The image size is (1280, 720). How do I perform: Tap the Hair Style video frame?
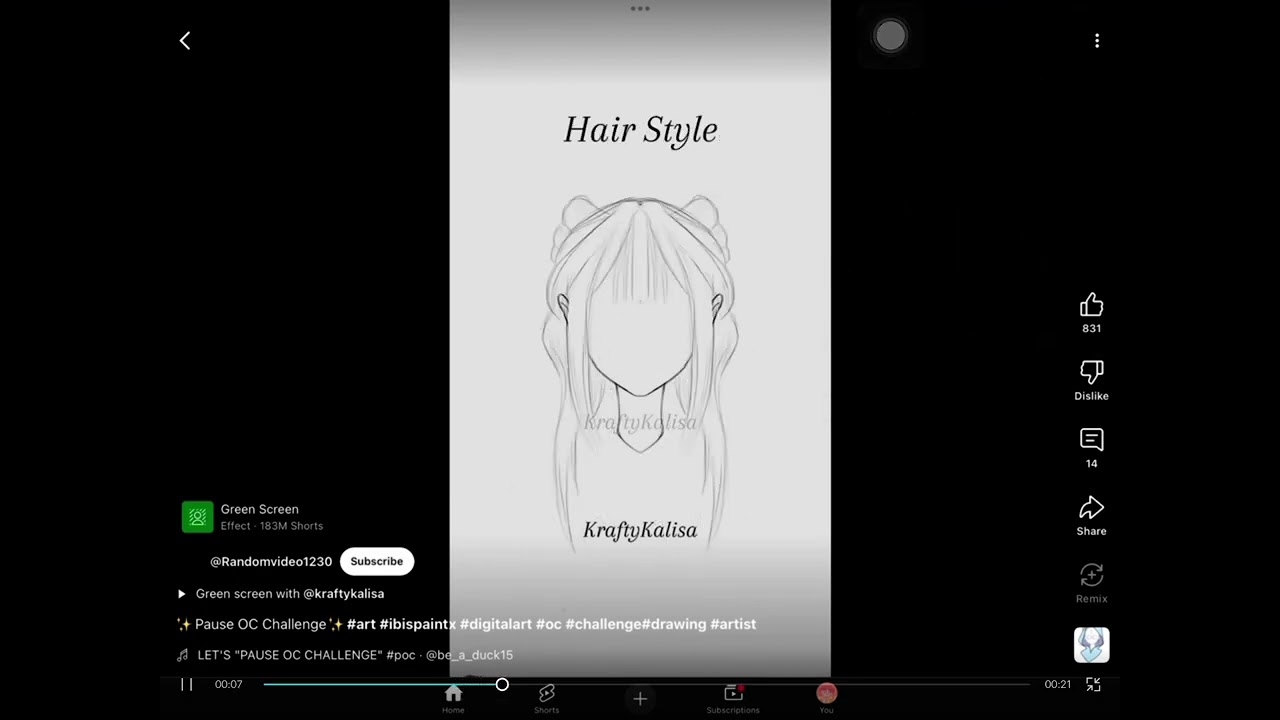coord(640,338)
